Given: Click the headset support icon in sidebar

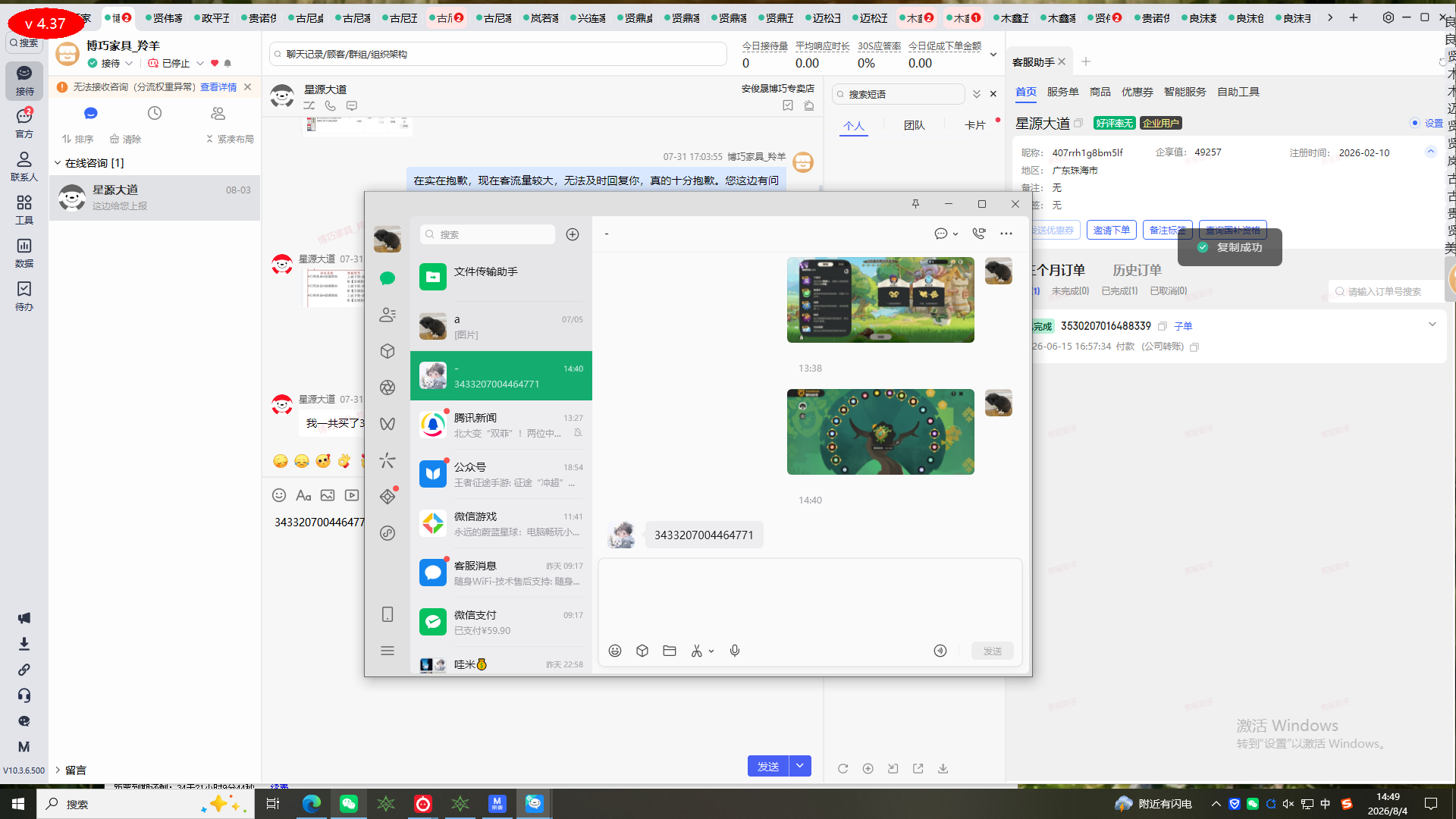Looking at the screenshot, I should 24,695.
